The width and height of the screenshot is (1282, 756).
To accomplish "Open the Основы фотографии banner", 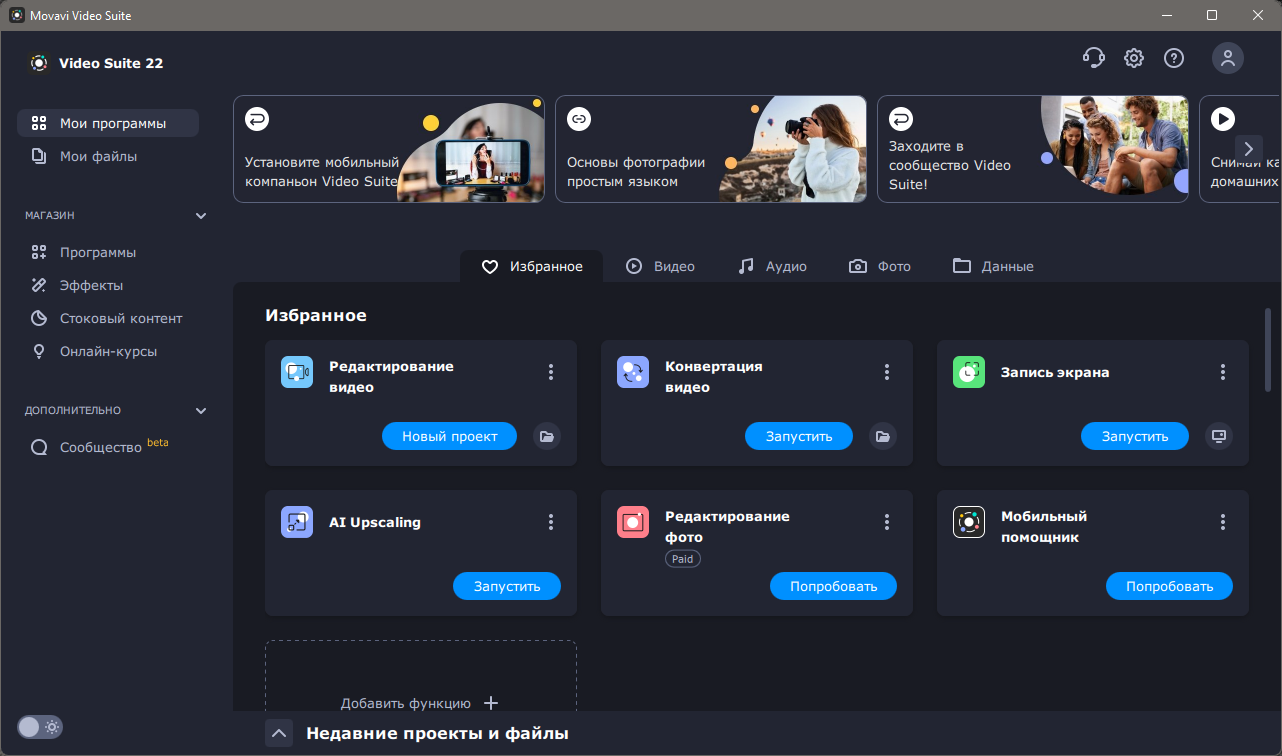I will coord(711,149).
